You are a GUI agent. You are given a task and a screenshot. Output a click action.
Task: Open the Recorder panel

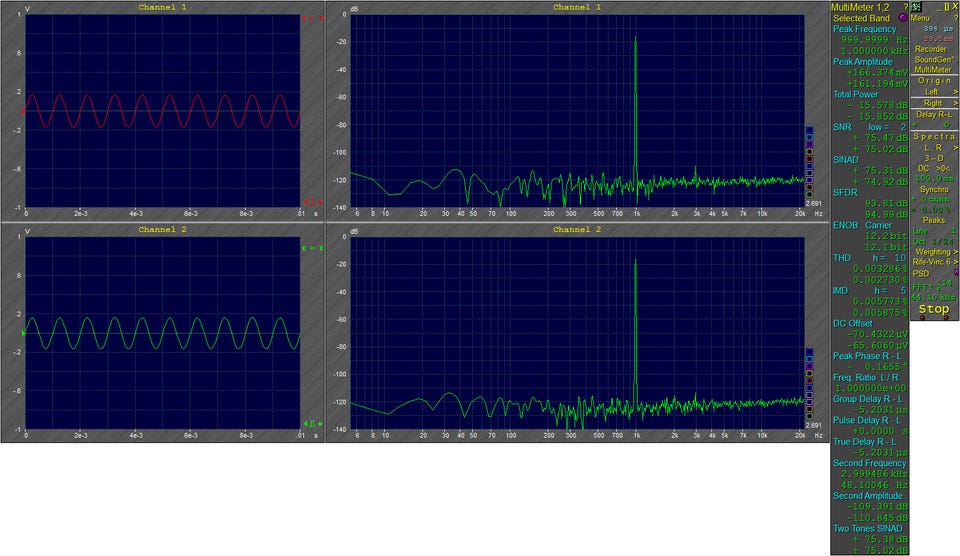coord(931,48)
